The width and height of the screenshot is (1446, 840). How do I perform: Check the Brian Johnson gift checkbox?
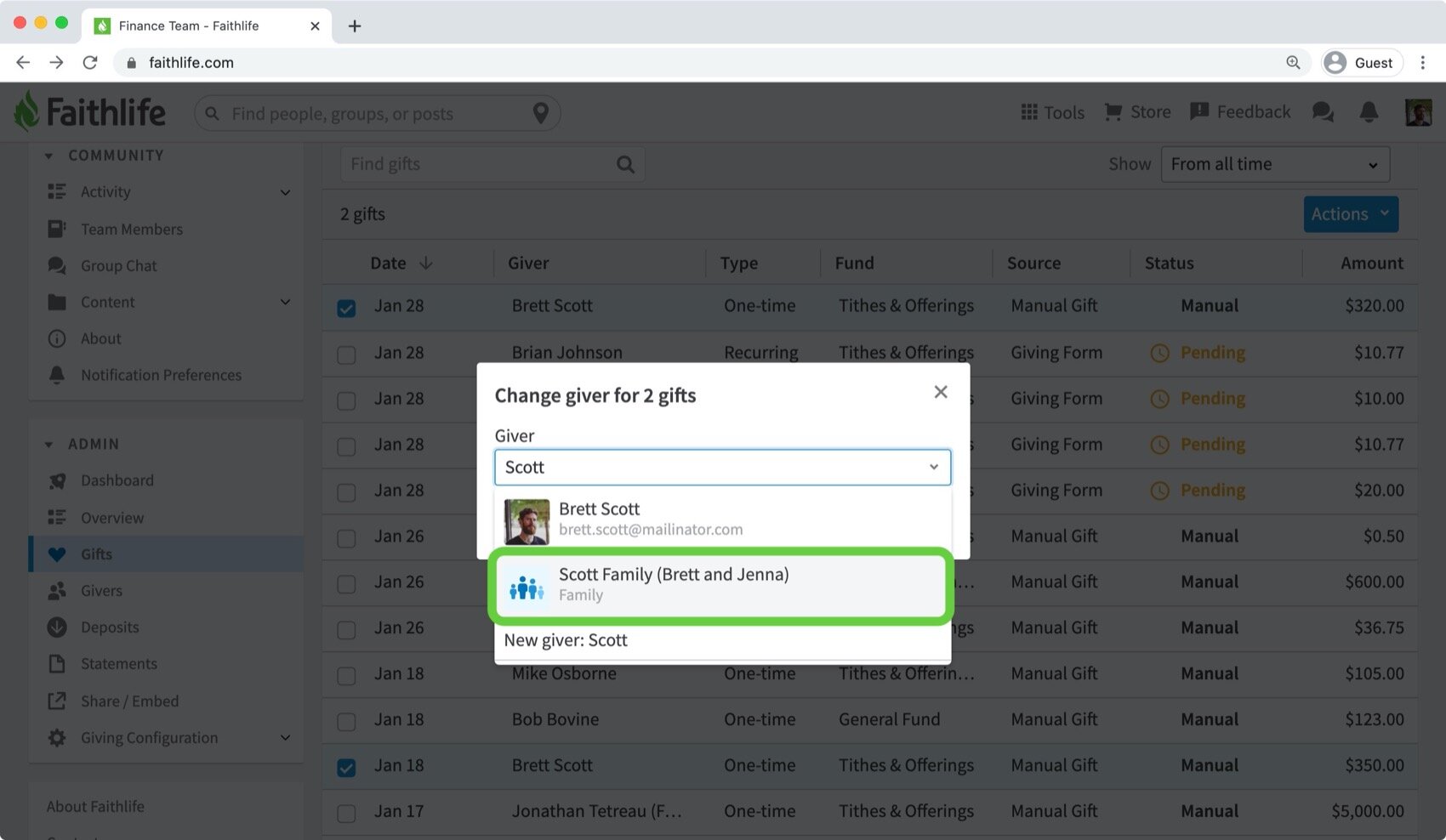[x=346, y=354]
